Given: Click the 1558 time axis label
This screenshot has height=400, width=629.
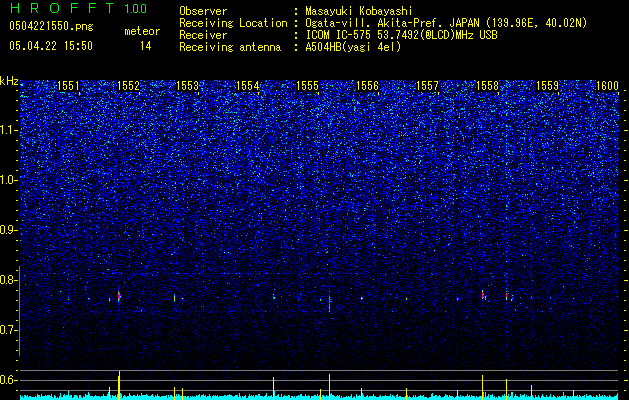Looking at the screenshot, I should (487, 86).
